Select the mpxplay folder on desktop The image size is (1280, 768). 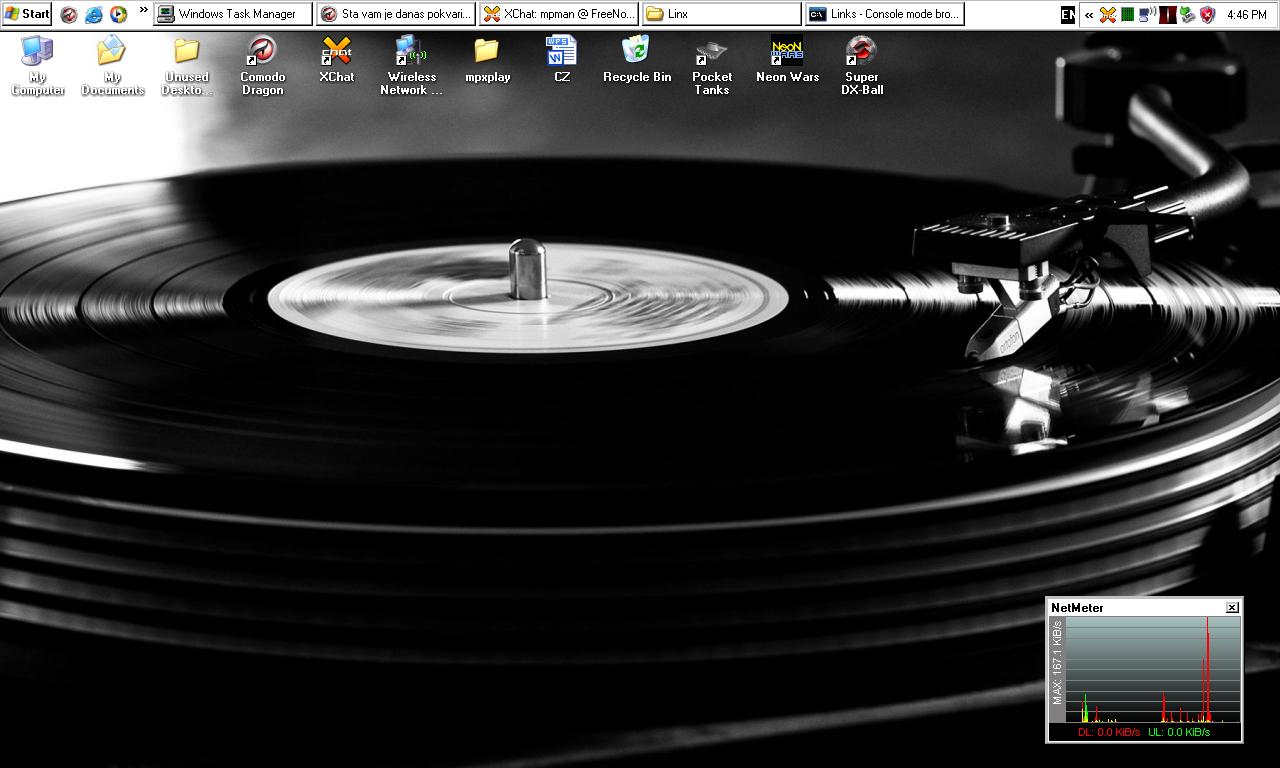coord(487,52)
